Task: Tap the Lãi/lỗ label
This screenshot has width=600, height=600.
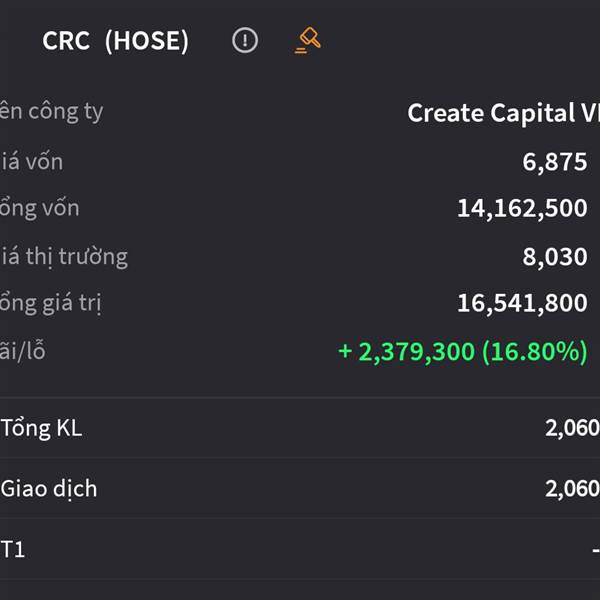Action: pyautogui.click(x=23, y=351)
